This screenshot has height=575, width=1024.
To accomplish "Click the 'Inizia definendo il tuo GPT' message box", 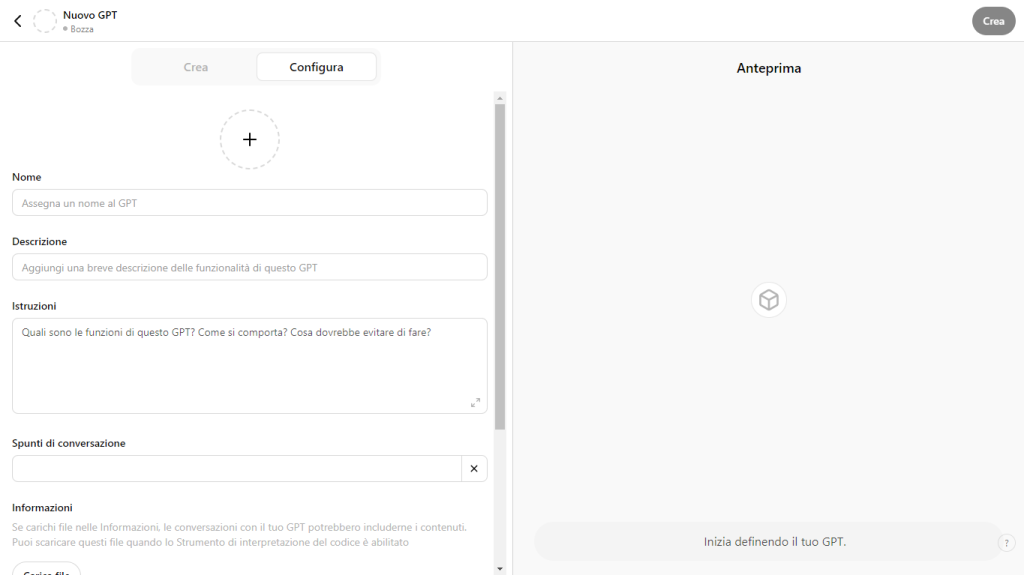I will tap(766, 542).
